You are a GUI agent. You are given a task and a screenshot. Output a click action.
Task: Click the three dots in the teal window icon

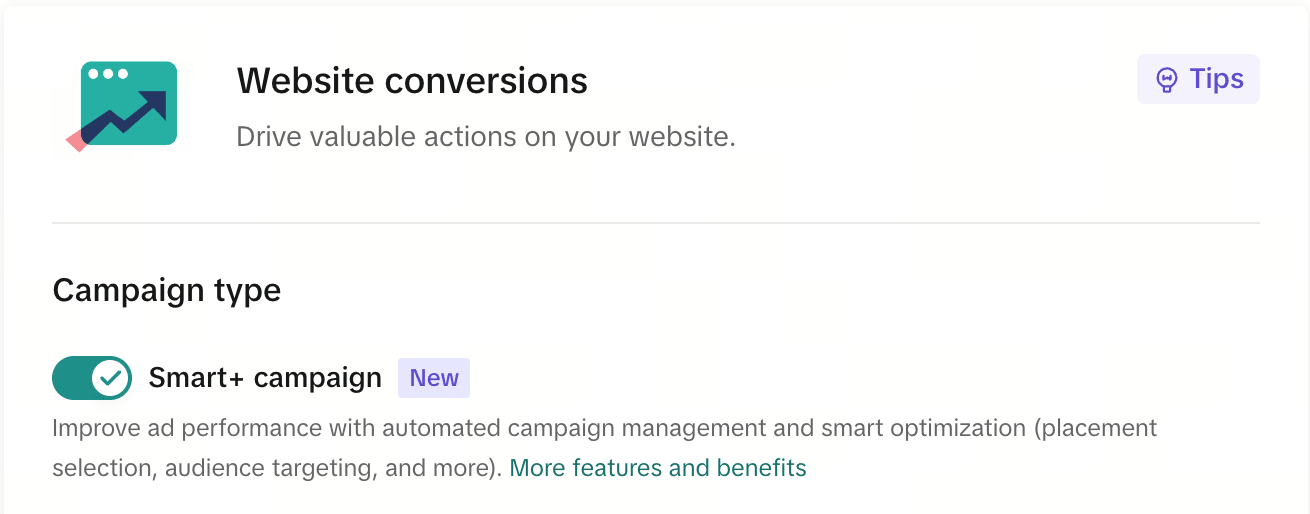pyautogui.click(x=108, y=74)
